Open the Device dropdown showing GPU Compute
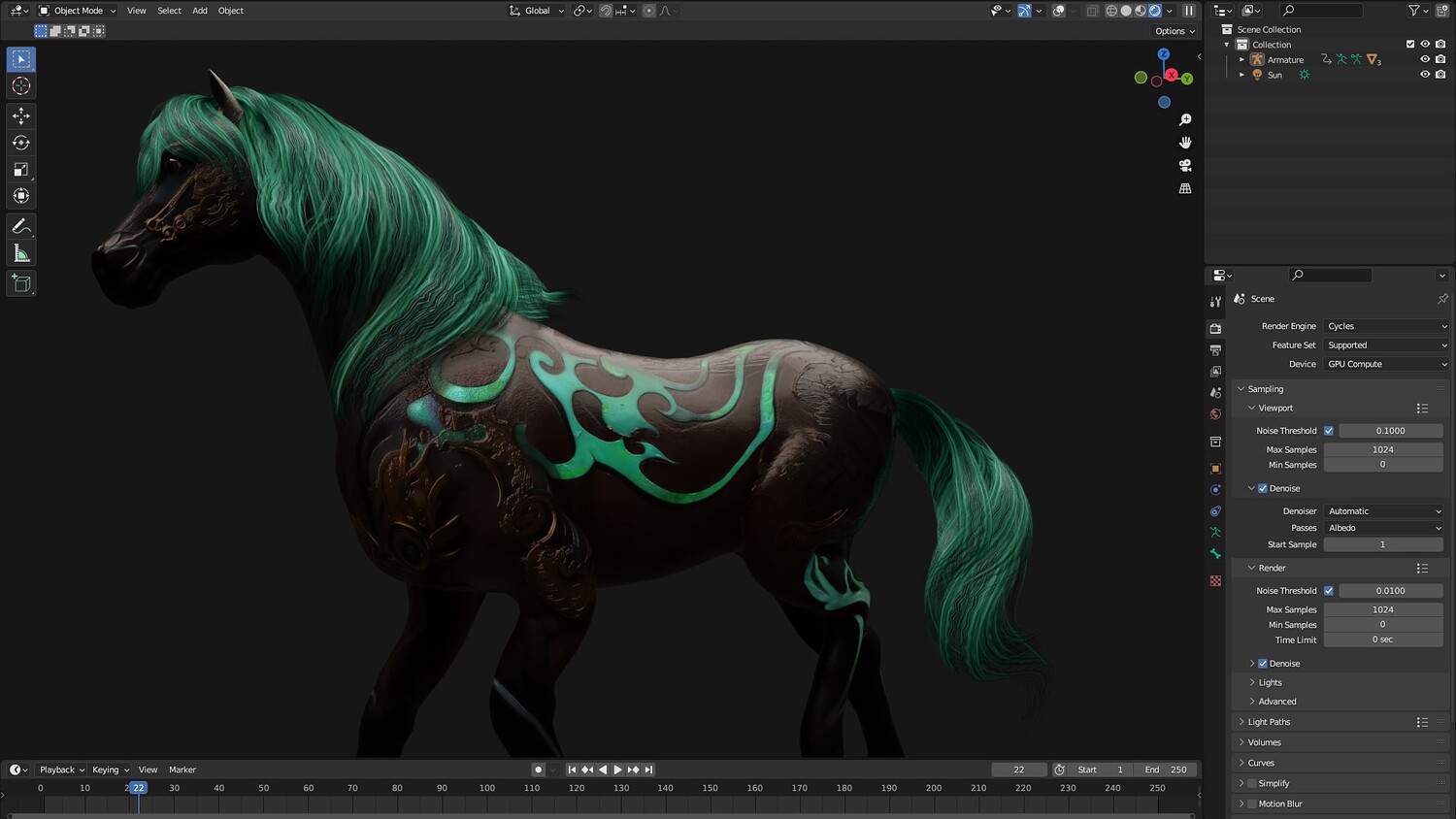Image resolution: width=1456 pixels, height=819 pixels. (x=1386, y=365)
